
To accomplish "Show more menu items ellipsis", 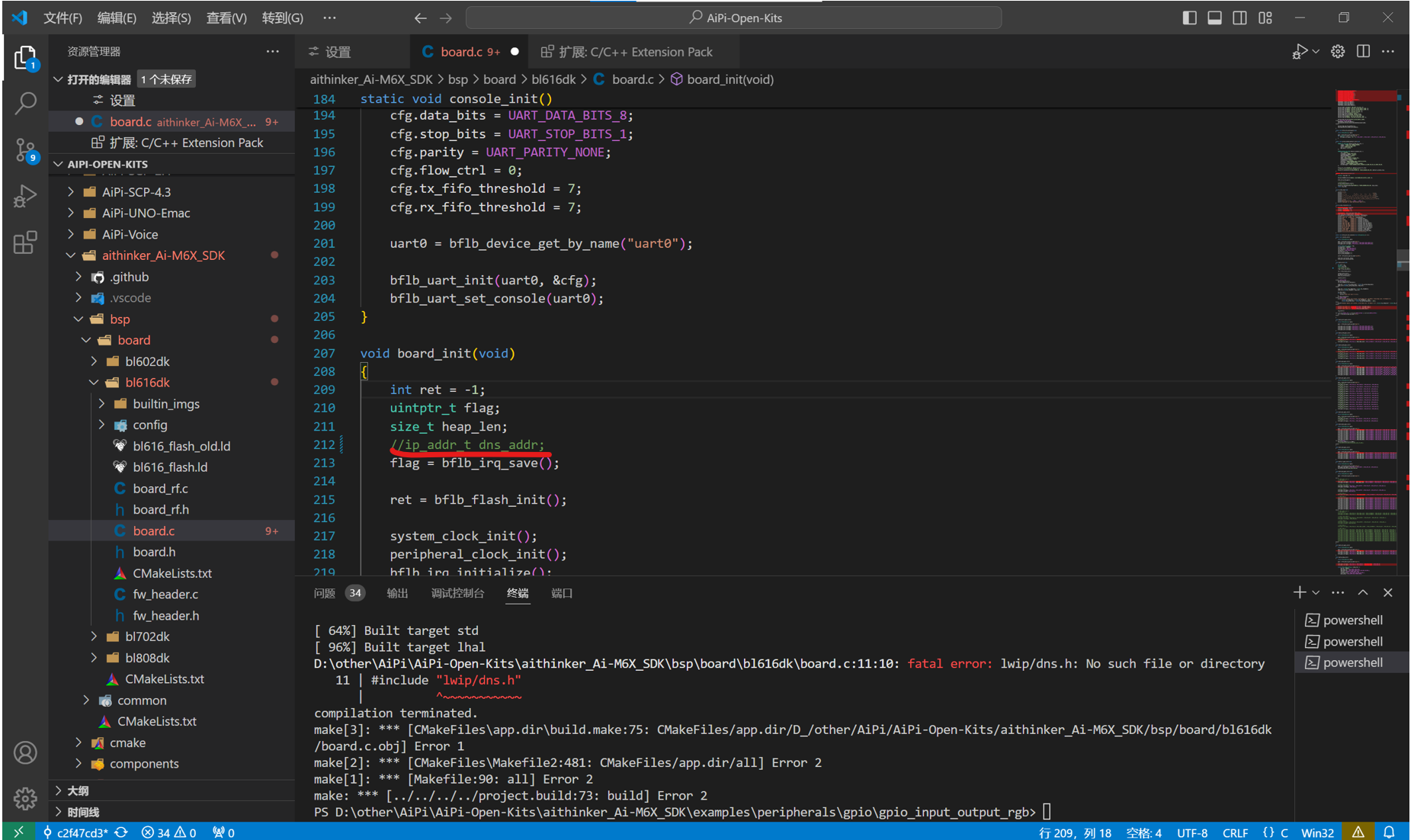I will (329, 18).
